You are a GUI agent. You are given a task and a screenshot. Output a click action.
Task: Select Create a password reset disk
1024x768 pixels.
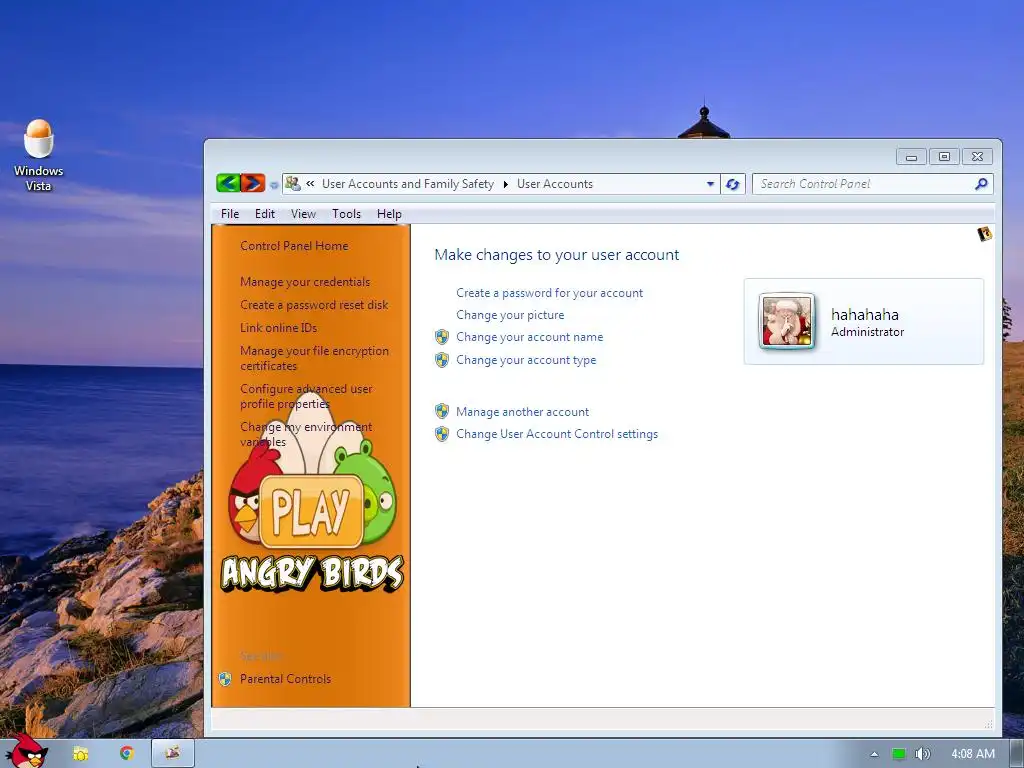[x=314, y=304]
